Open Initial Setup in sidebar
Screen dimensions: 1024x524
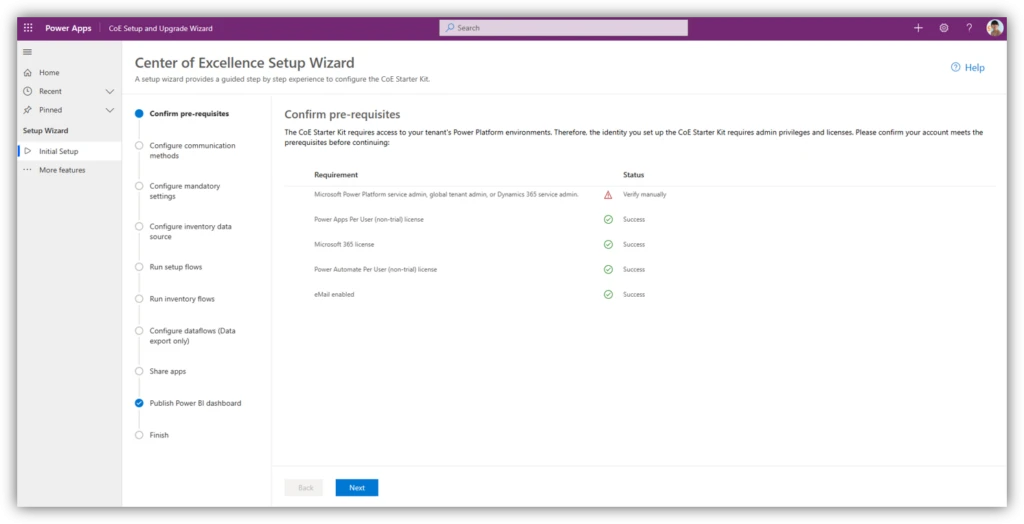coord(69,151)
